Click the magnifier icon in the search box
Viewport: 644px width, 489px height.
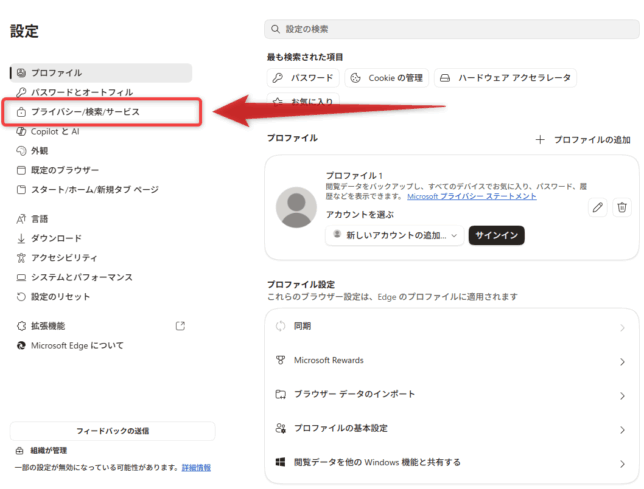click(x=275, y=29)
